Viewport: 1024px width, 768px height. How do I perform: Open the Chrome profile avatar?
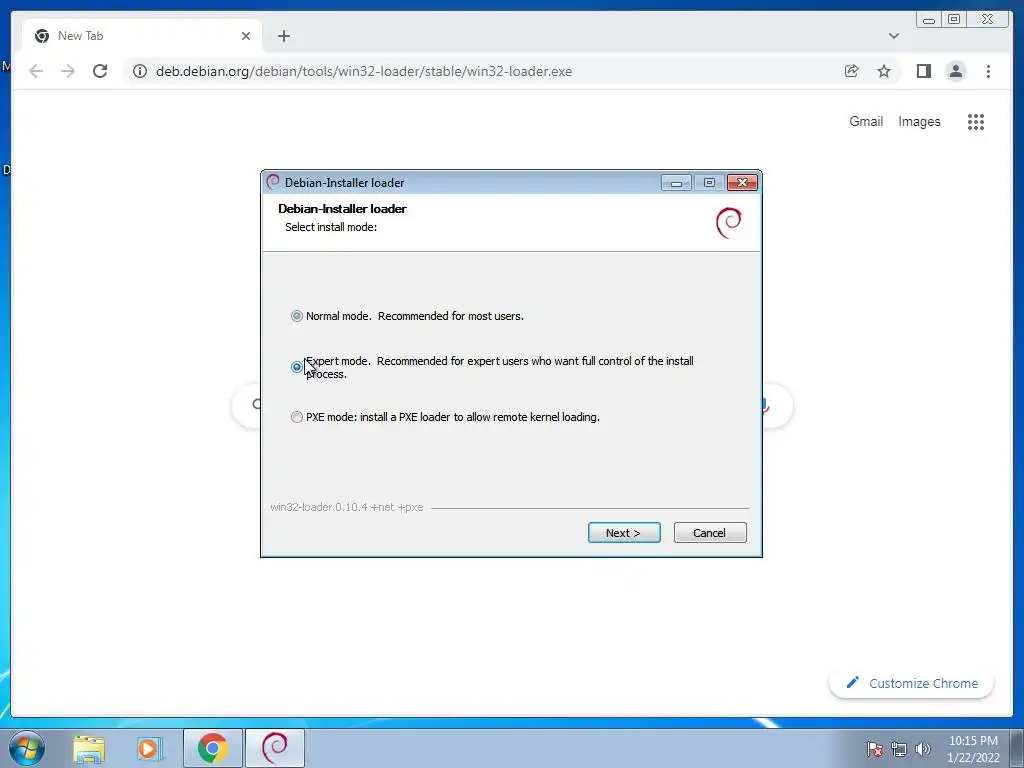pyautogui.click(x=955, y=71)
